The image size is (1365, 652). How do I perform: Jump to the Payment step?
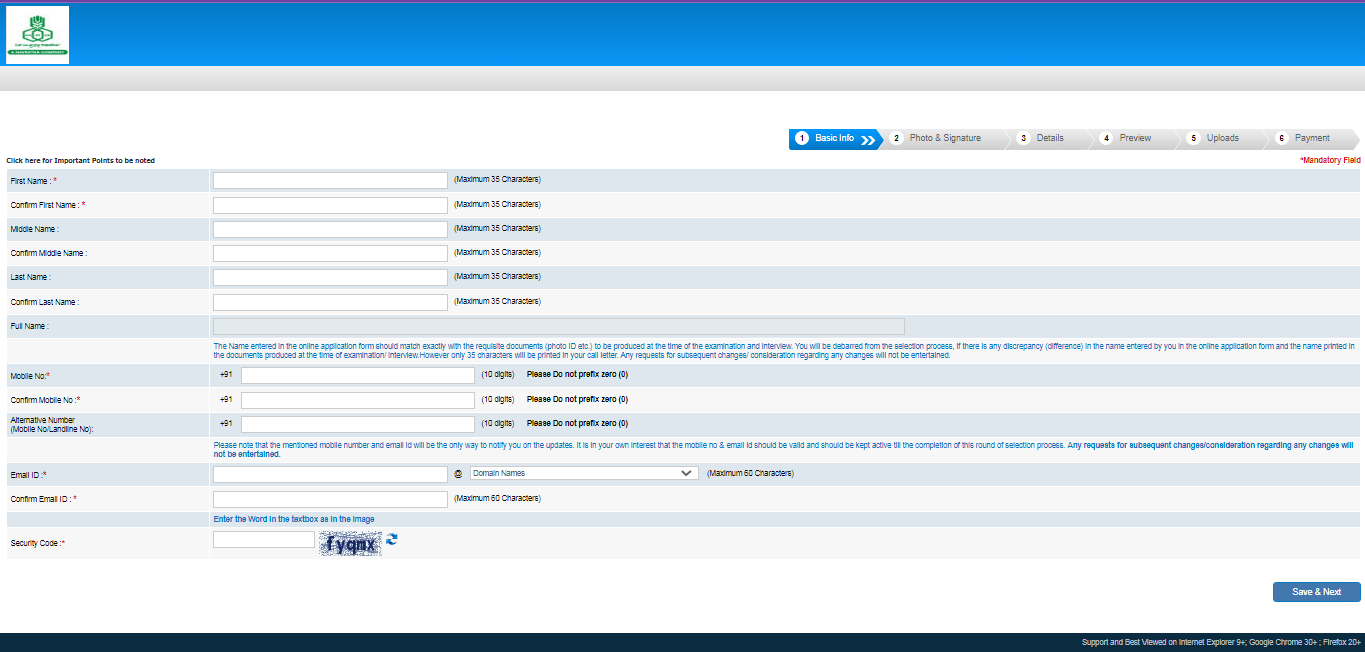coord(1311,138)
